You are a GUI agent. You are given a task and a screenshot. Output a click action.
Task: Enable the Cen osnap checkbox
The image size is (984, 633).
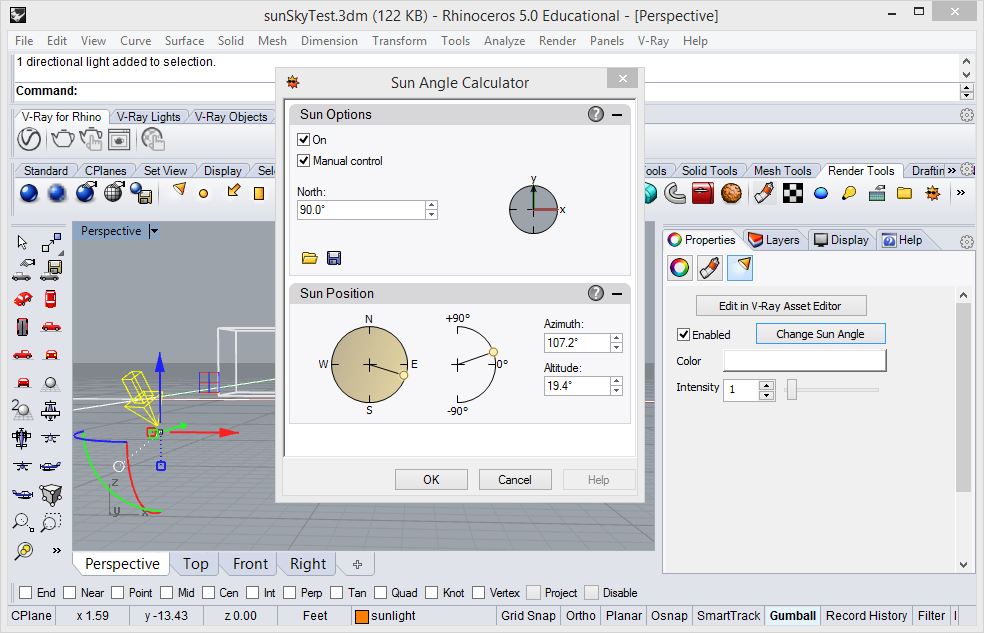pos(209,593)
